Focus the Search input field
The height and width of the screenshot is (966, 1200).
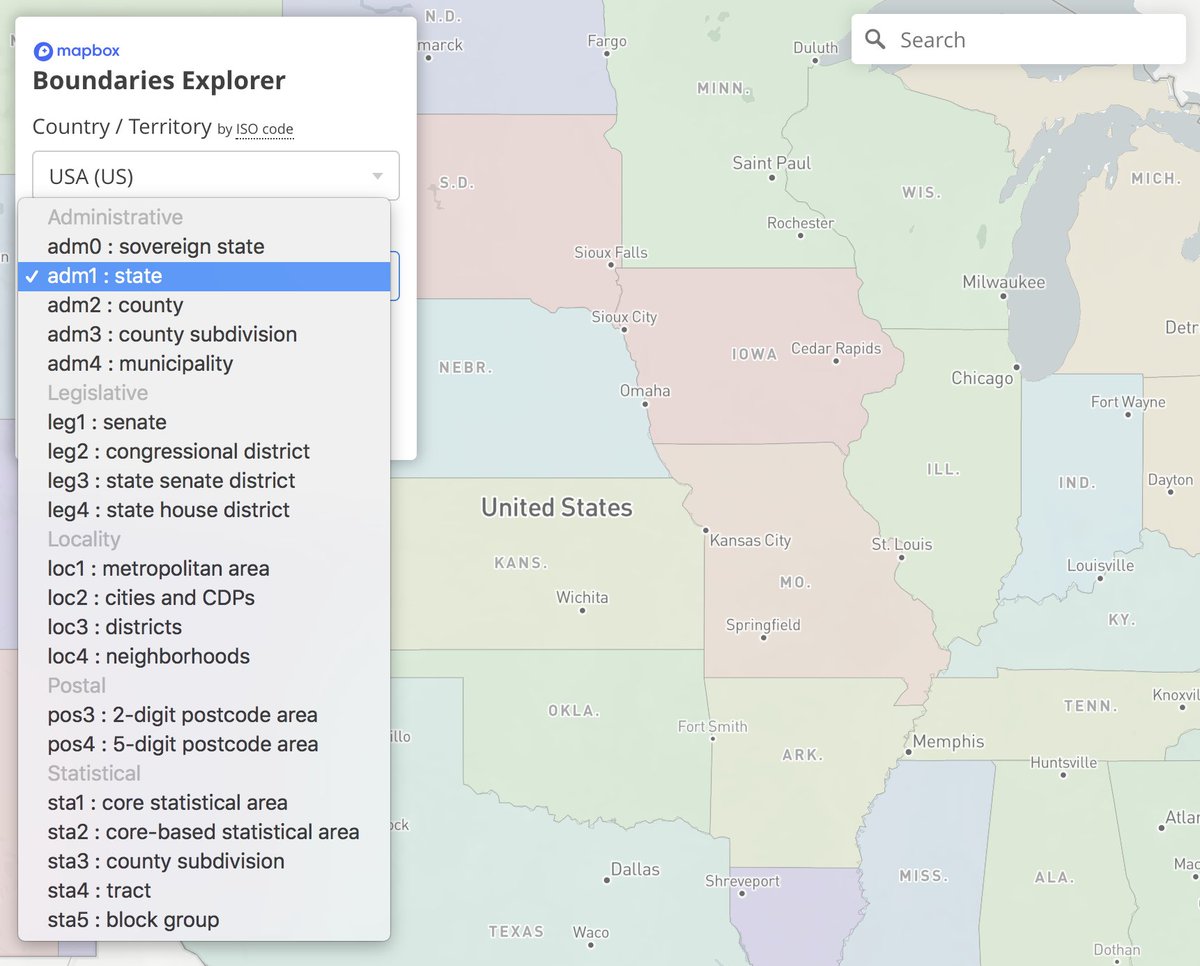[x=1018, y=40]
